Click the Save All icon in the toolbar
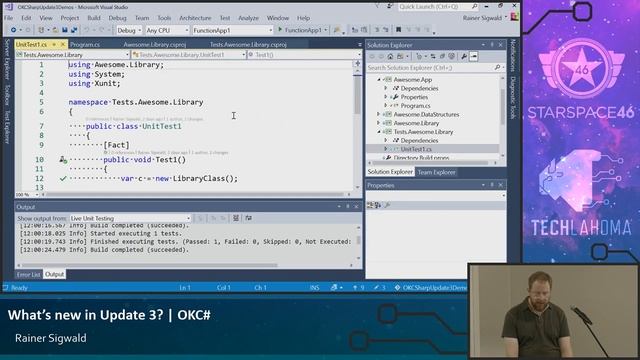Screen dimensions: 640x360 click(x=74, y=30)
